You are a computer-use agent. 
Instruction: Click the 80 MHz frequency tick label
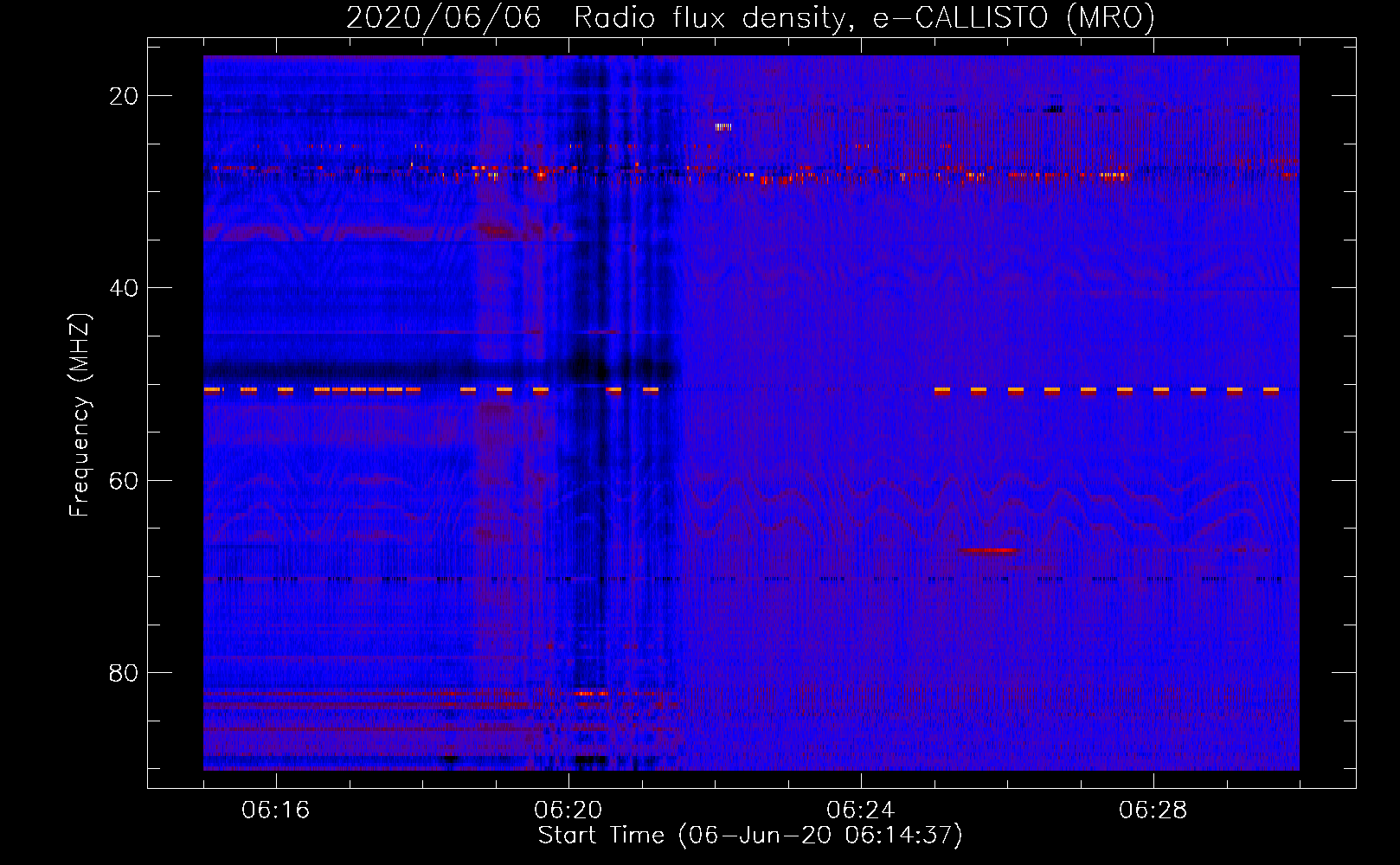[124, 672]
